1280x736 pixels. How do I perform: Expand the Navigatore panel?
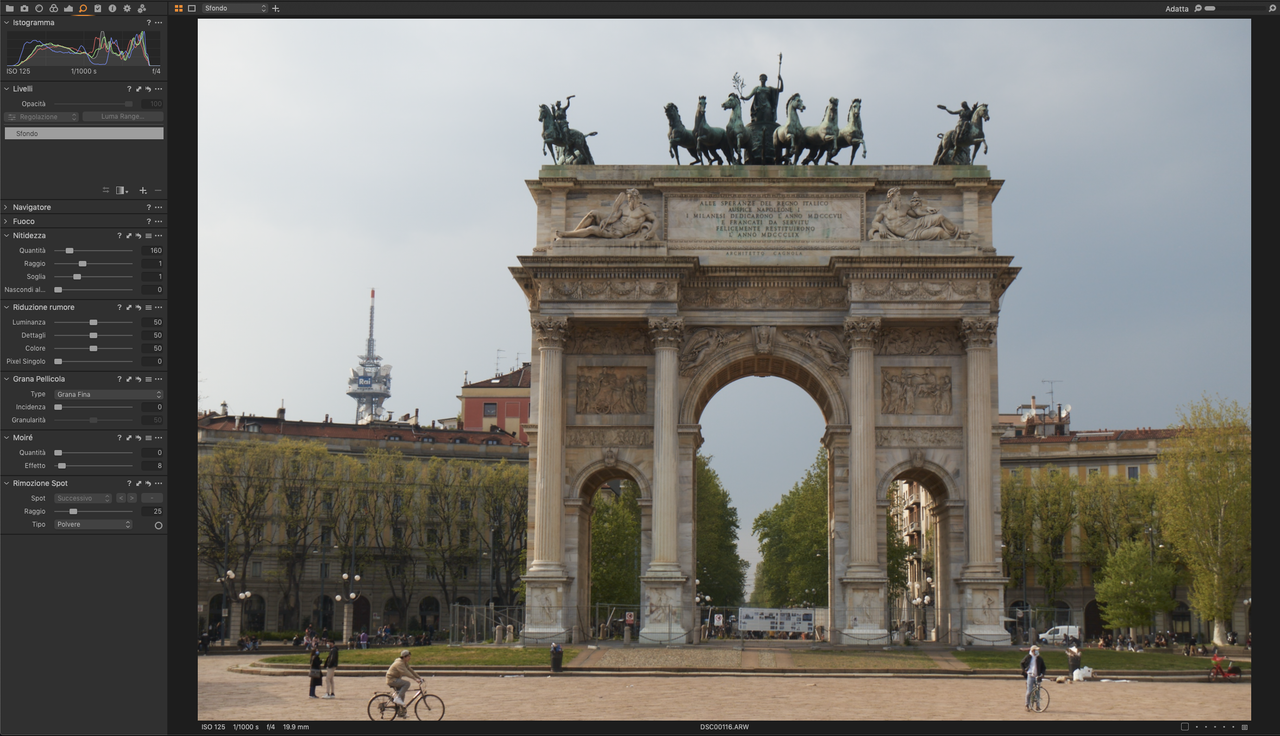[6, 207]
